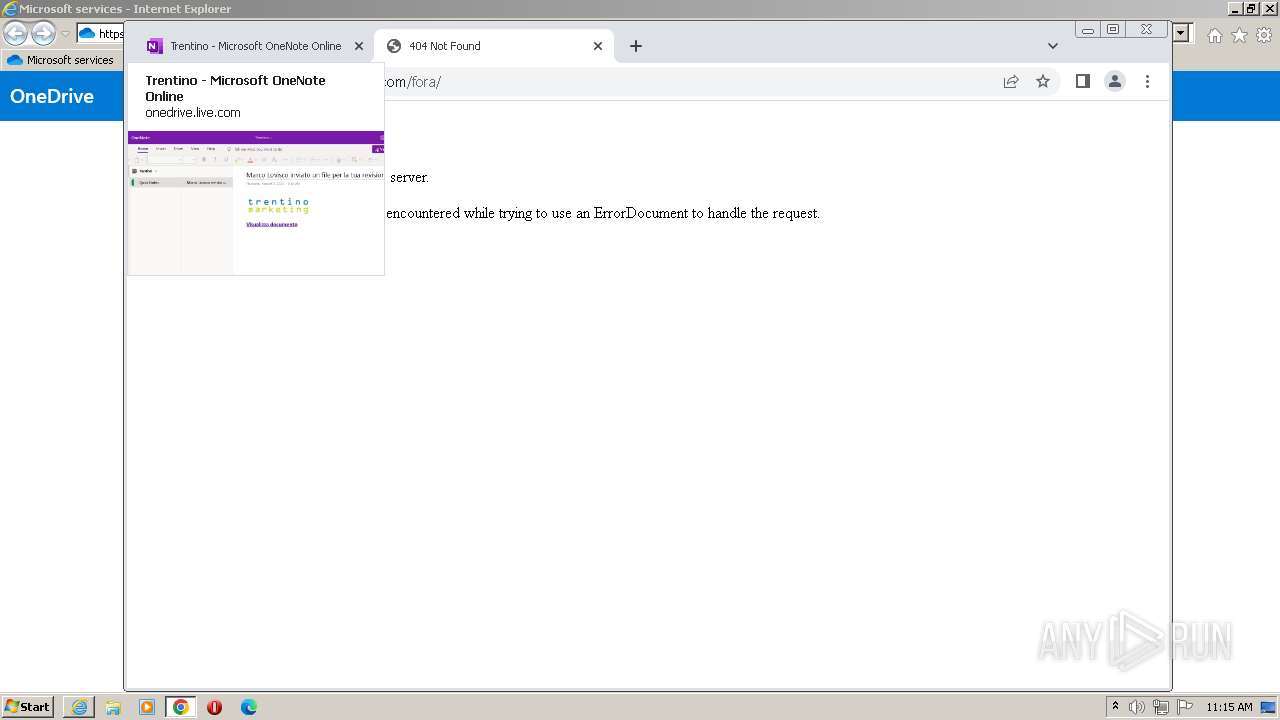The height and width of the screenshot is (720, 1280).
Task: Open the Internet Explorer Home button
Action: point(1214,35)
